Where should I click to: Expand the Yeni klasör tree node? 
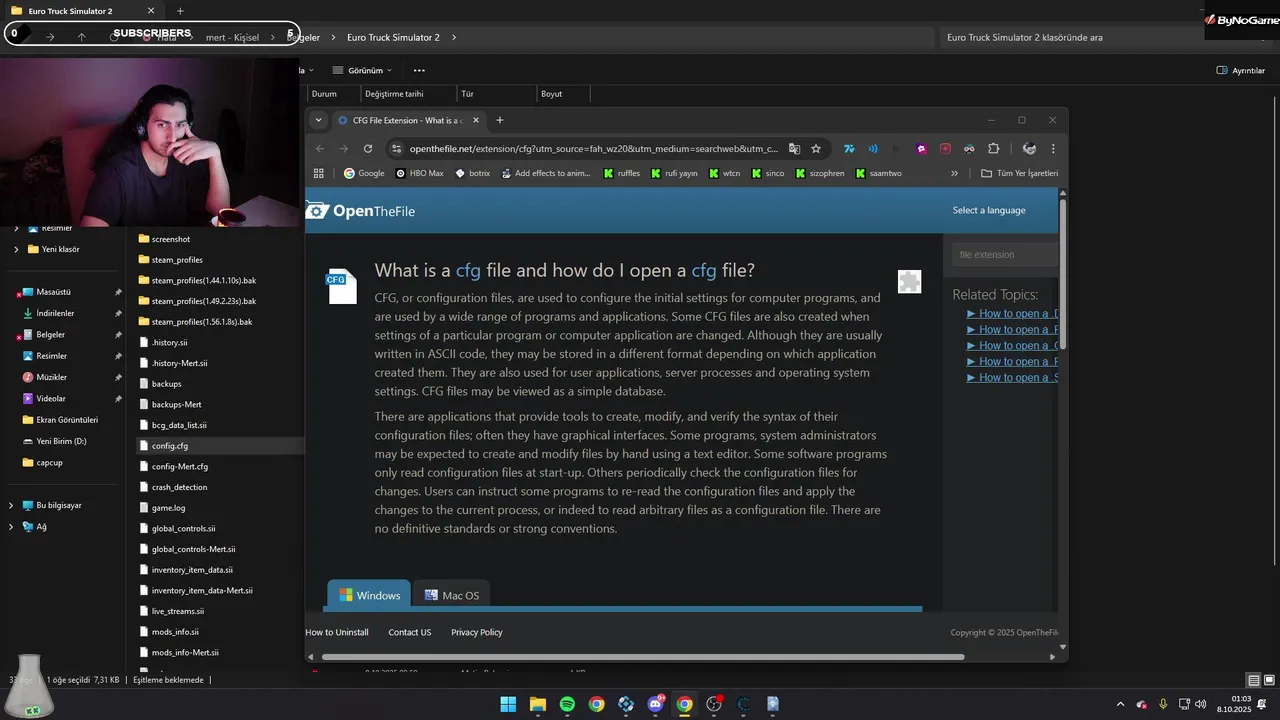tap(16, 249)
